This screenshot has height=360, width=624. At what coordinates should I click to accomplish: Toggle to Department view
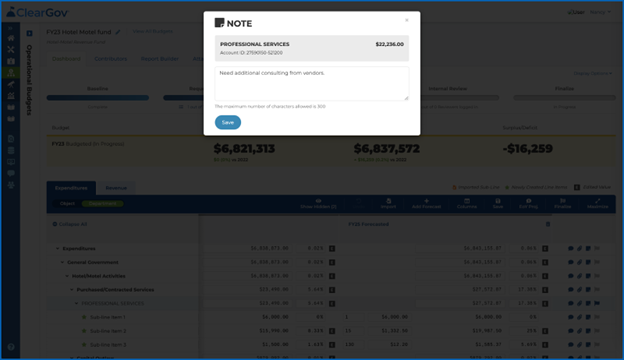[x=102, y=203]
